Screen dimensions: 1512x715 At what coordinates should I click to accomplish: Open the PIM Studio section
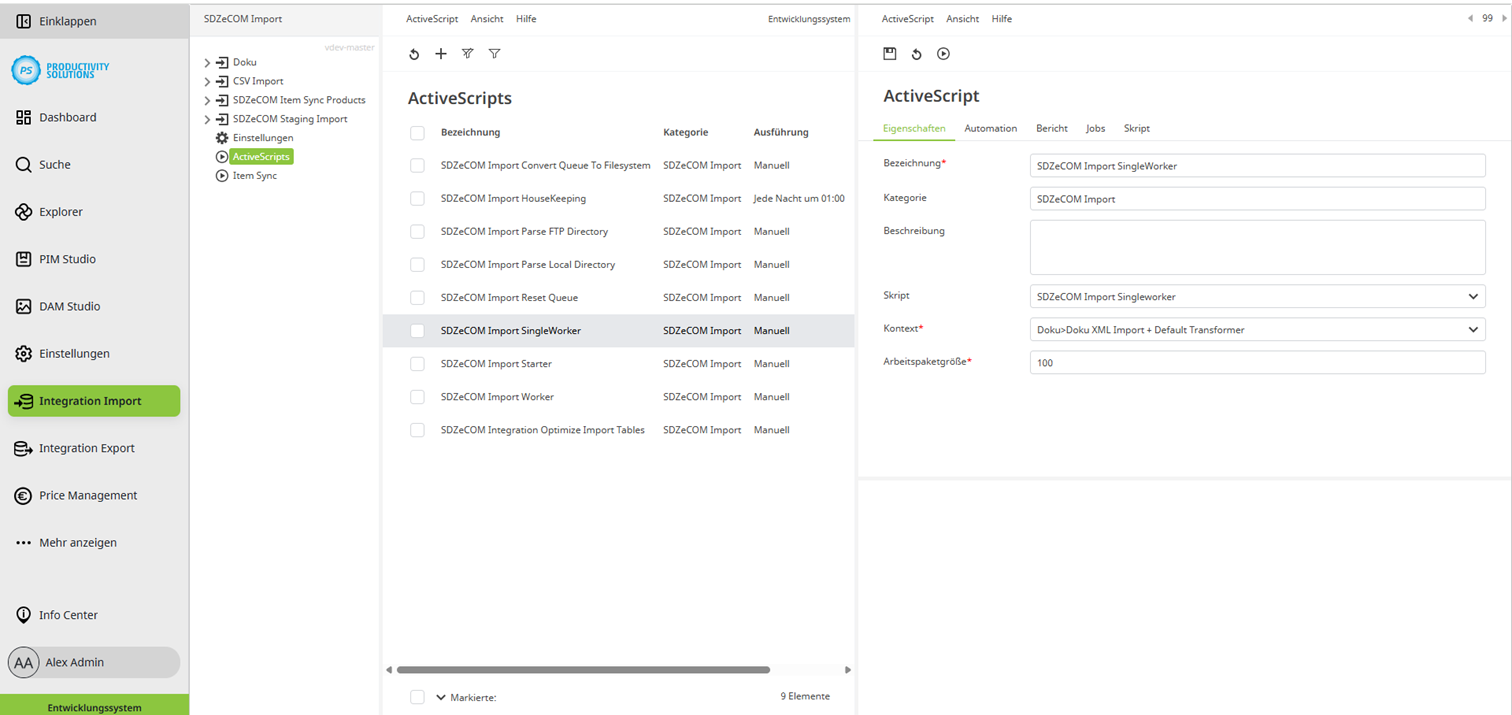(x=66, y=259)
